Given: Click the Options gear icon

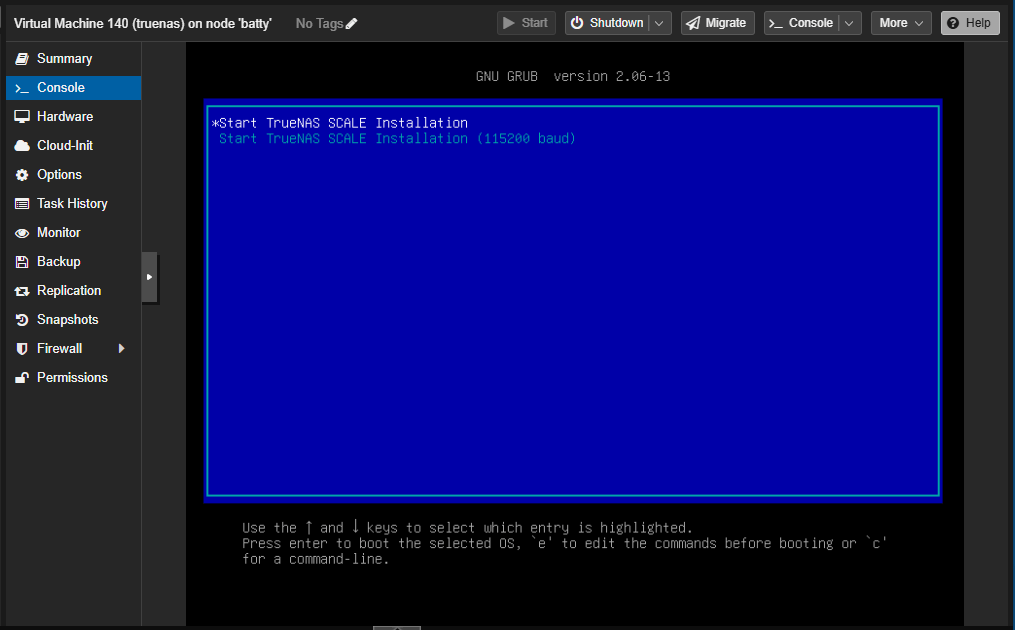Looking at the screenshot, I should 22,175.
